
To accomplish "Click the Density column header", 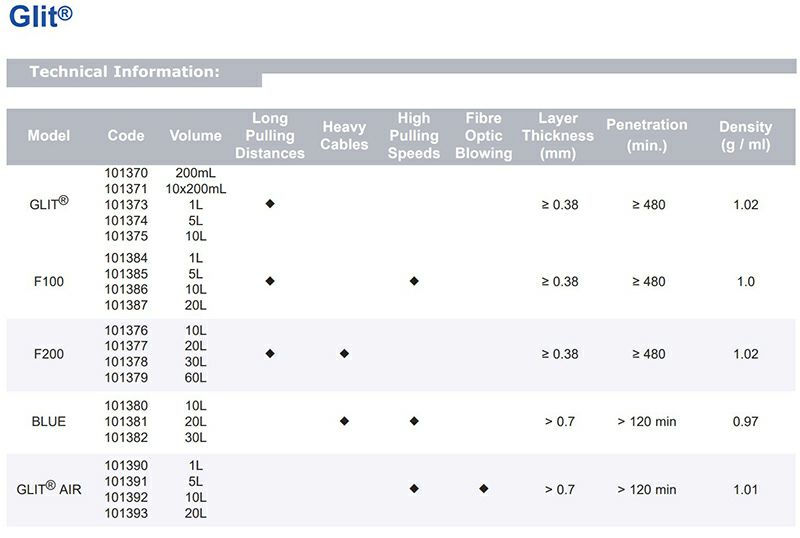I will tap(745, 136).
